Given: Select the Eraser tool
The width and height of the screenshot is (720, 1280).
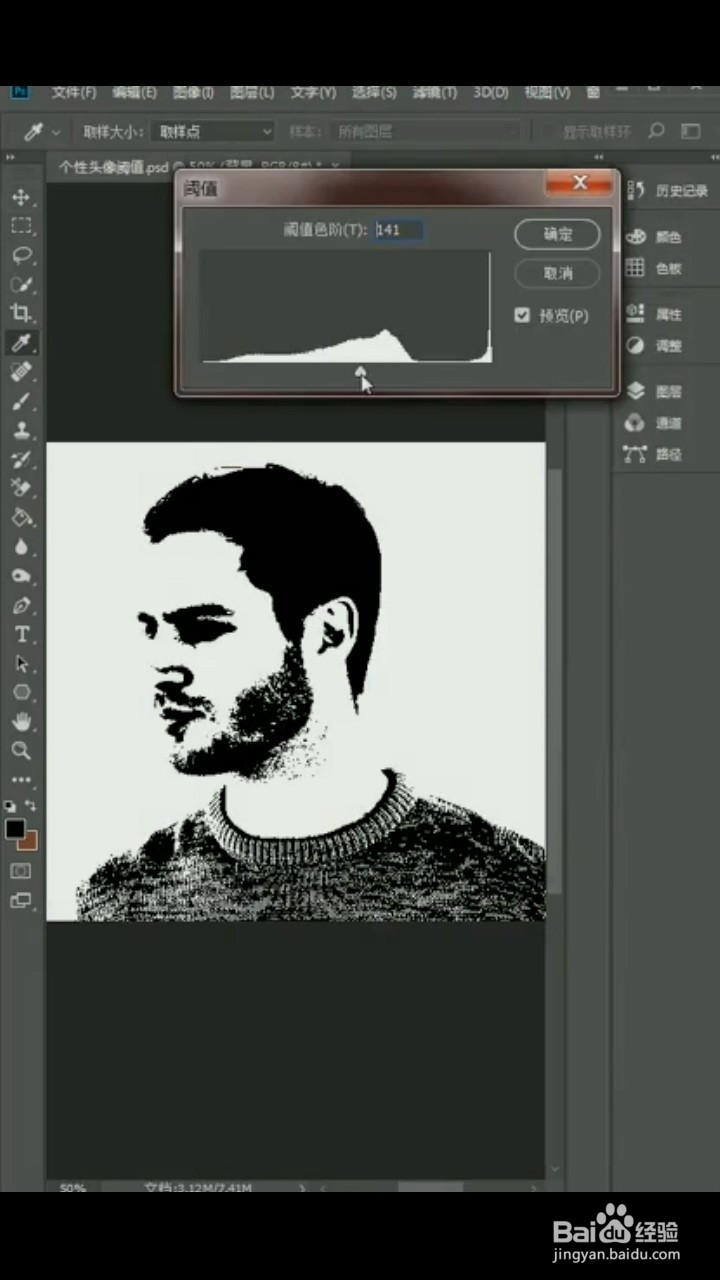Looking at the screenshot, I should (21, 488).
